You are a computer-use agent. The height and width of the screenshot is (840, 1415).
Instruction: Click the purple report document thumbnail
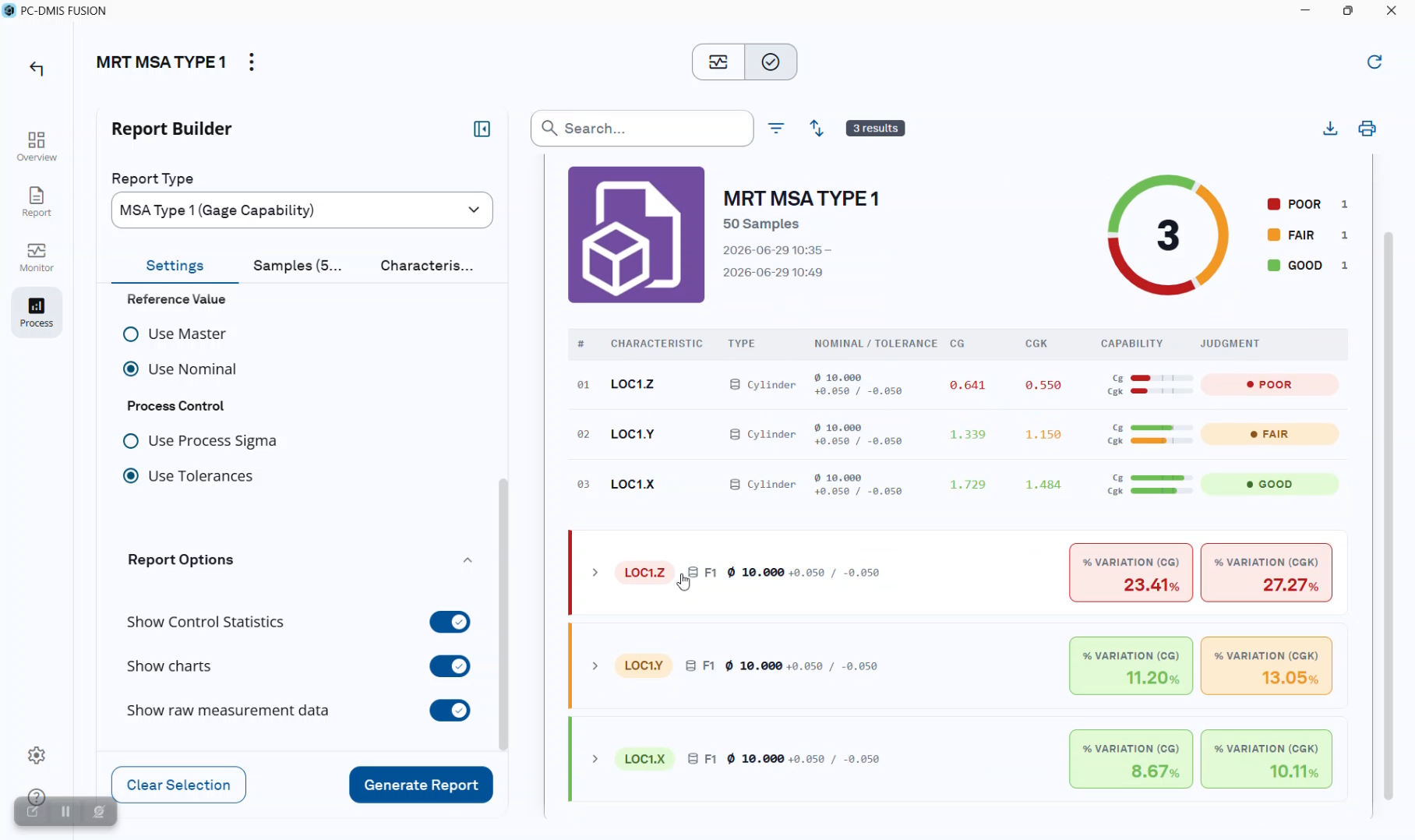coord(636,235)
